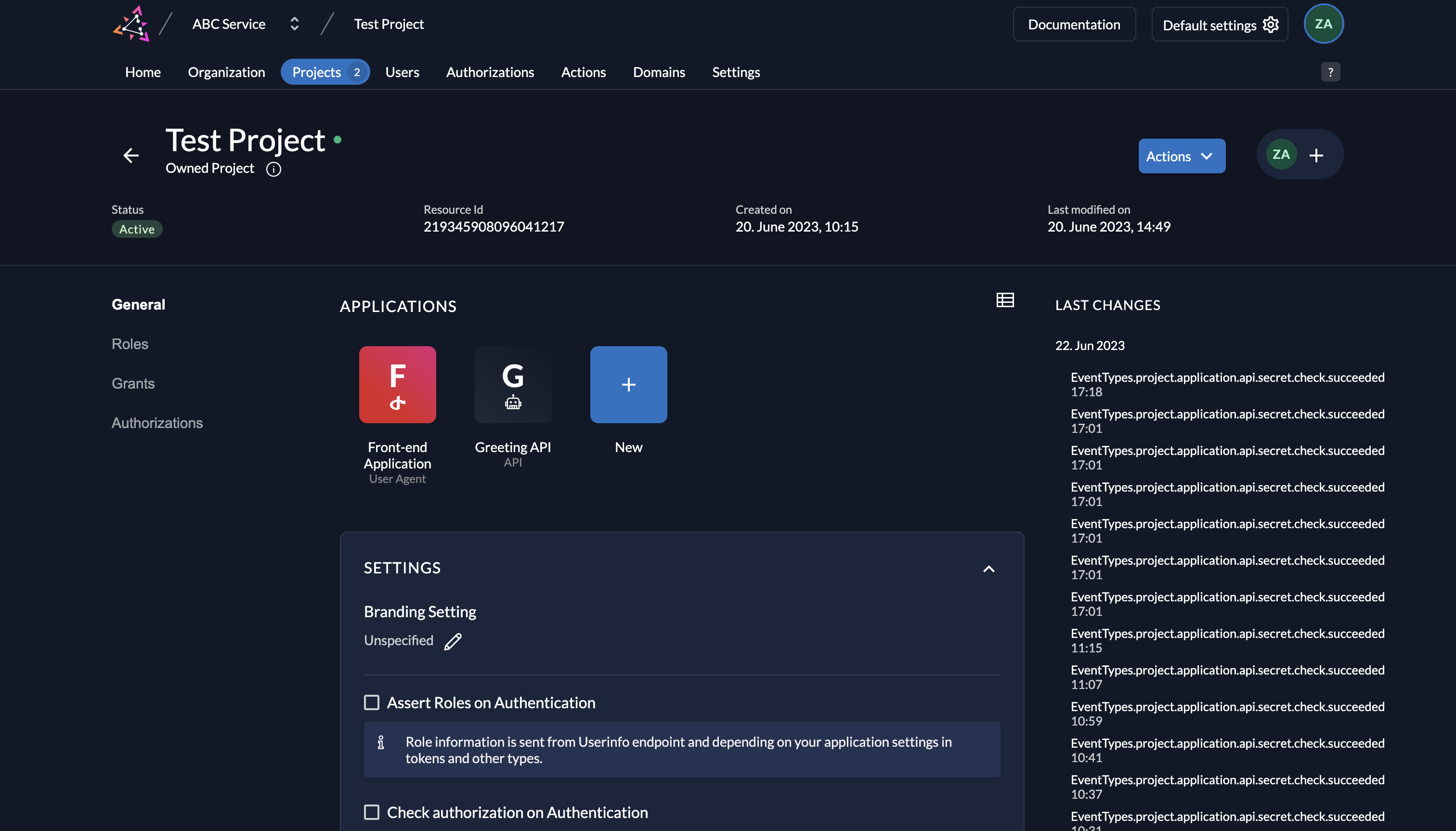Edit the Branding Setting via pencil icon

click(x=453, y=641)
